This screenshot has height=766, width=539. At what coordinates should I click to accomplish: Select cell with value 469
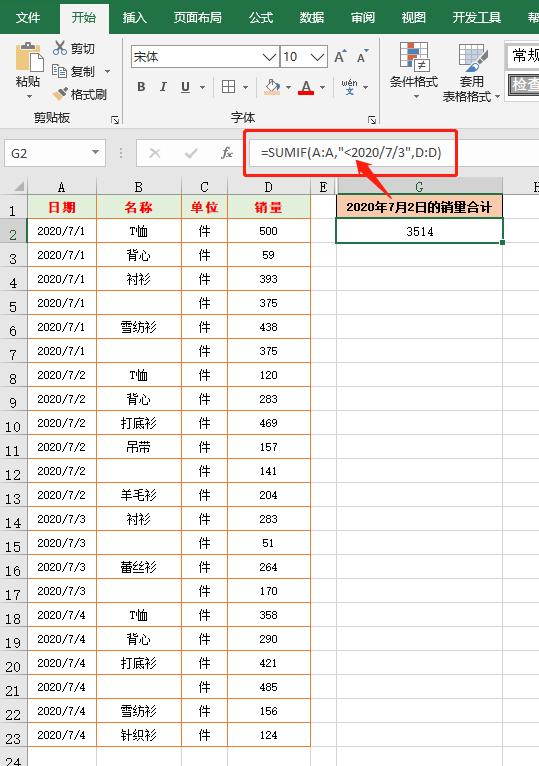point(269,423)
